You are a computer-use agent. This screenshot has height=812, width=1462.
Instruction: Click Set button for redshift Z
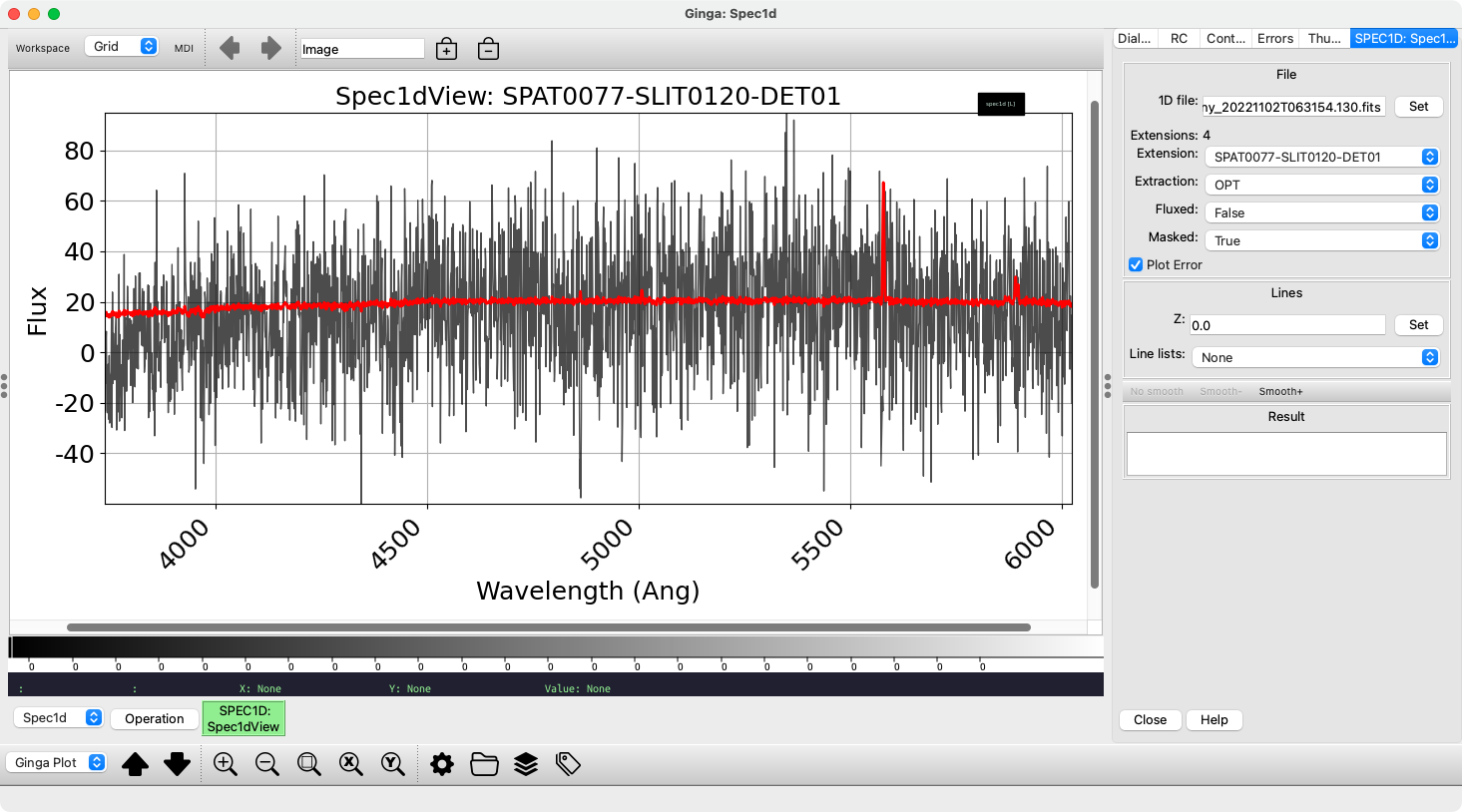pos(1418,325)
